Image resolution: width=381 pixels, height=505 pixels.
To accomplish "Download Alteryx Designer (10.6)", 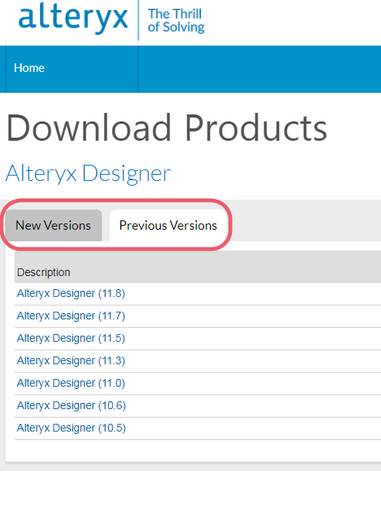I will 71,405.
